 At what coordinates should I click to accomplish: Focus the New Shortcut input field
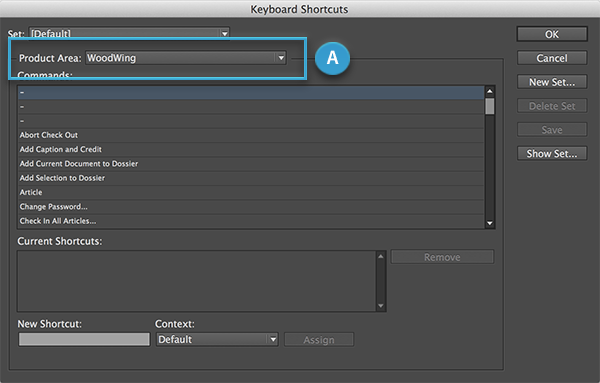pos(84,339)
